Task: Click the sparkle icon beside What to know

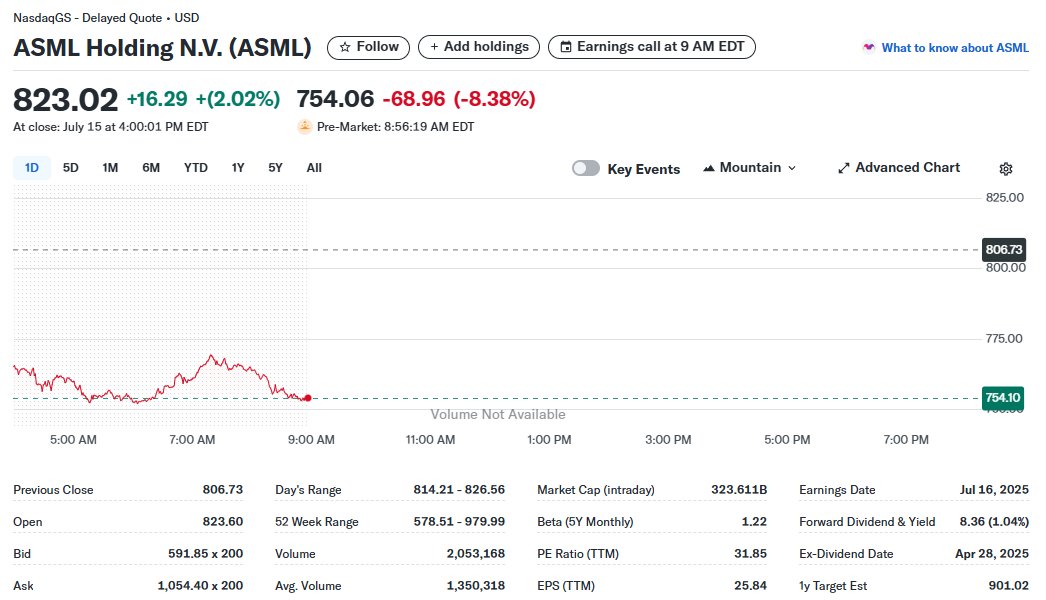Action: (x=869, y=47)
